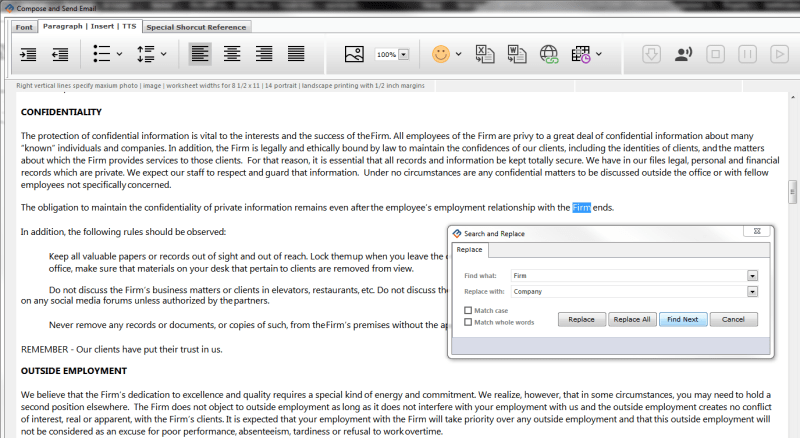Cancel the Search and Replace dialog
This screenshot has height=438, width=800.
[x=733, y=320]
